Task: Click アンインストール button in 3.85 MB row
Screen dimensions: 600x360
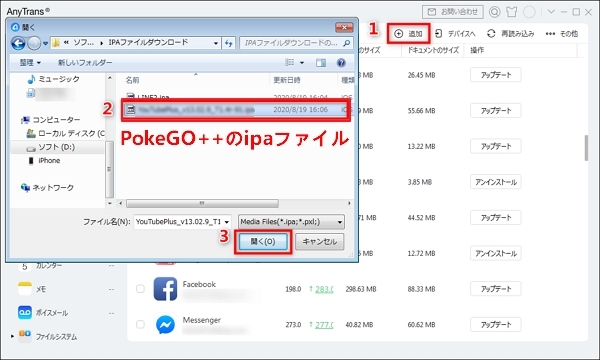Action: (x=496, y=182)
